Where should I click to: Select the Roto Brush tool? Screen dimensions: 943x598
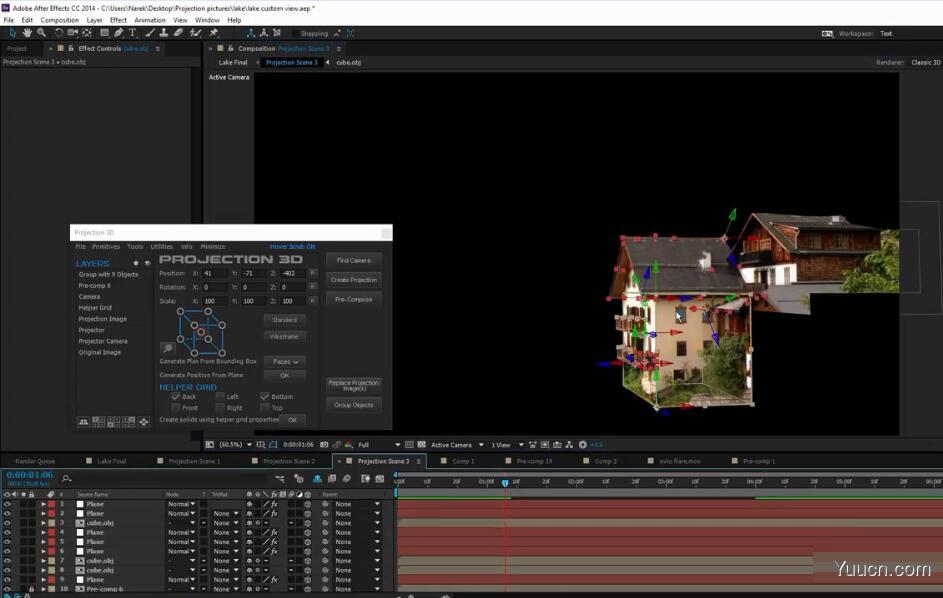point(195,33)
